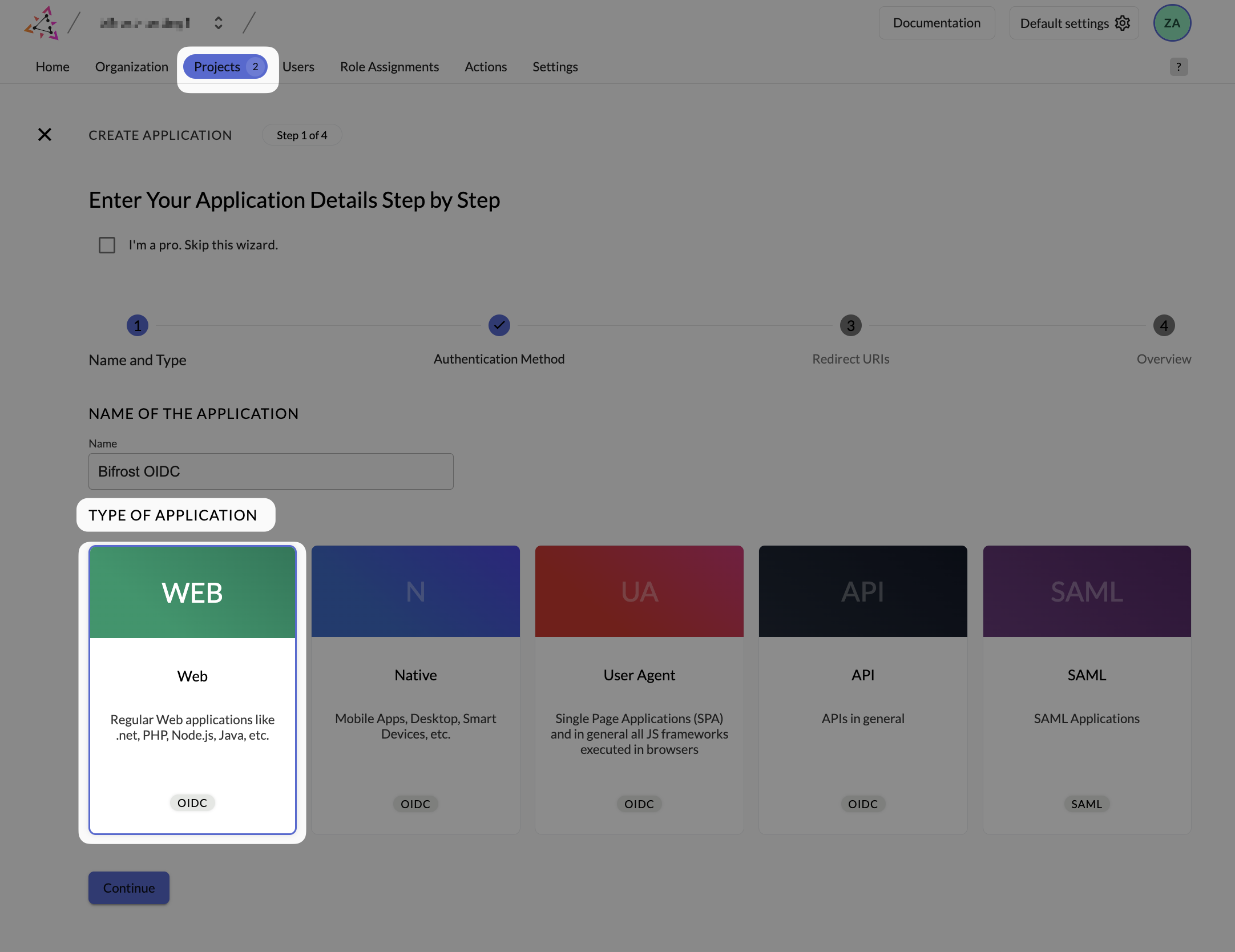Click the 'CREATE APPLICATION' title text
Viewport: 1235px width, 952px height.
[160, 135]
